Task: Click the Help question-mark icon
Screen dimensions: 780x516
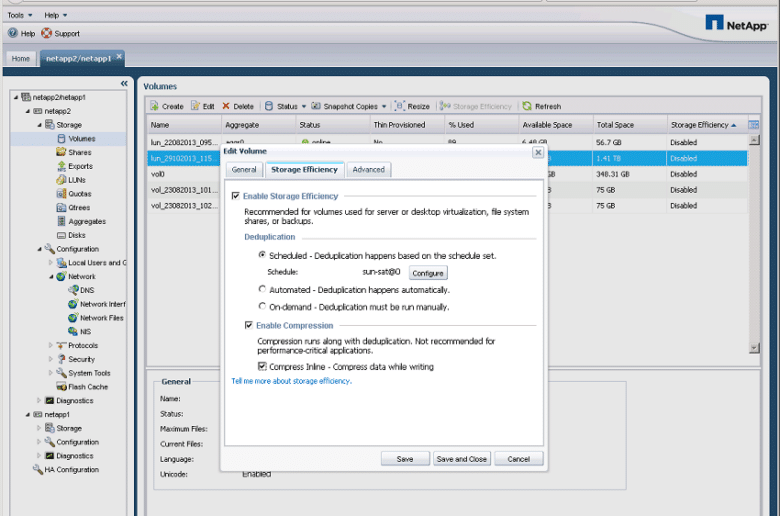Action: [12, 33]
